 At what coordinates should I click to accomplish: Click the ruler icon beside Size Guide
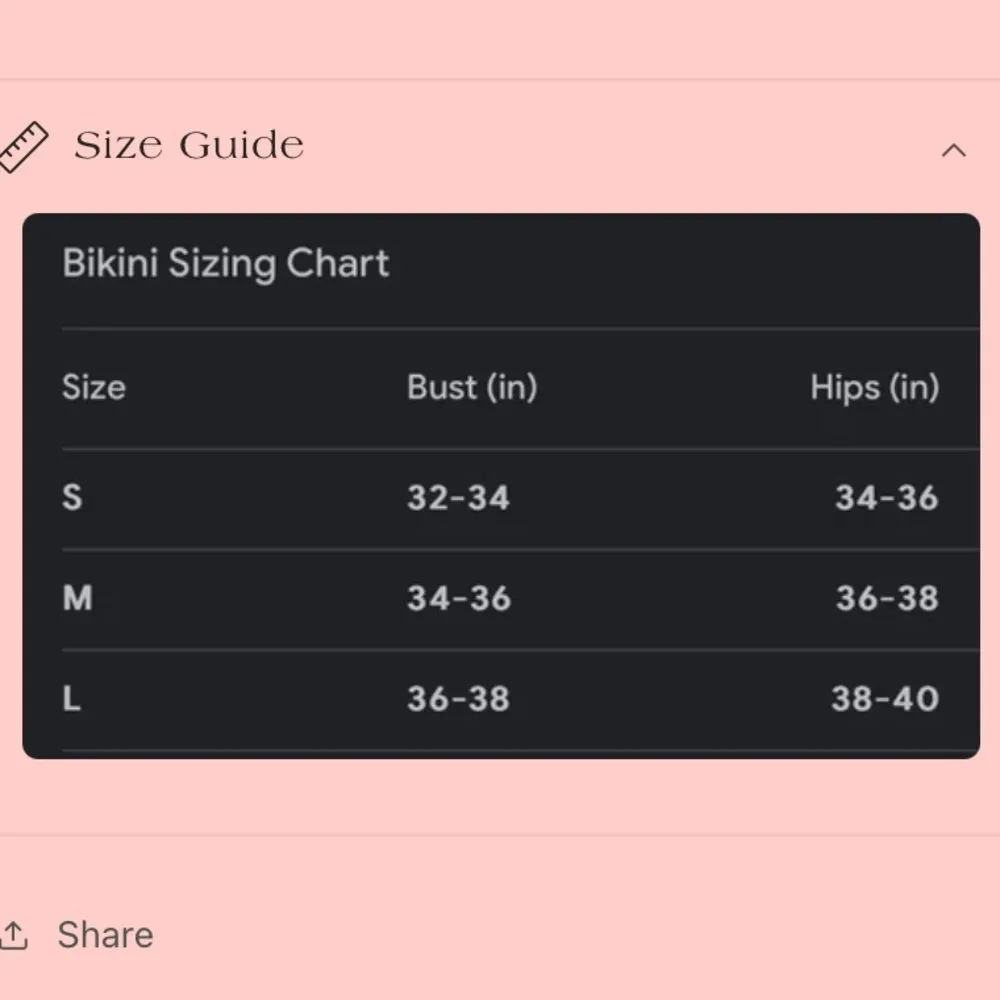click(x=23, y=147)
